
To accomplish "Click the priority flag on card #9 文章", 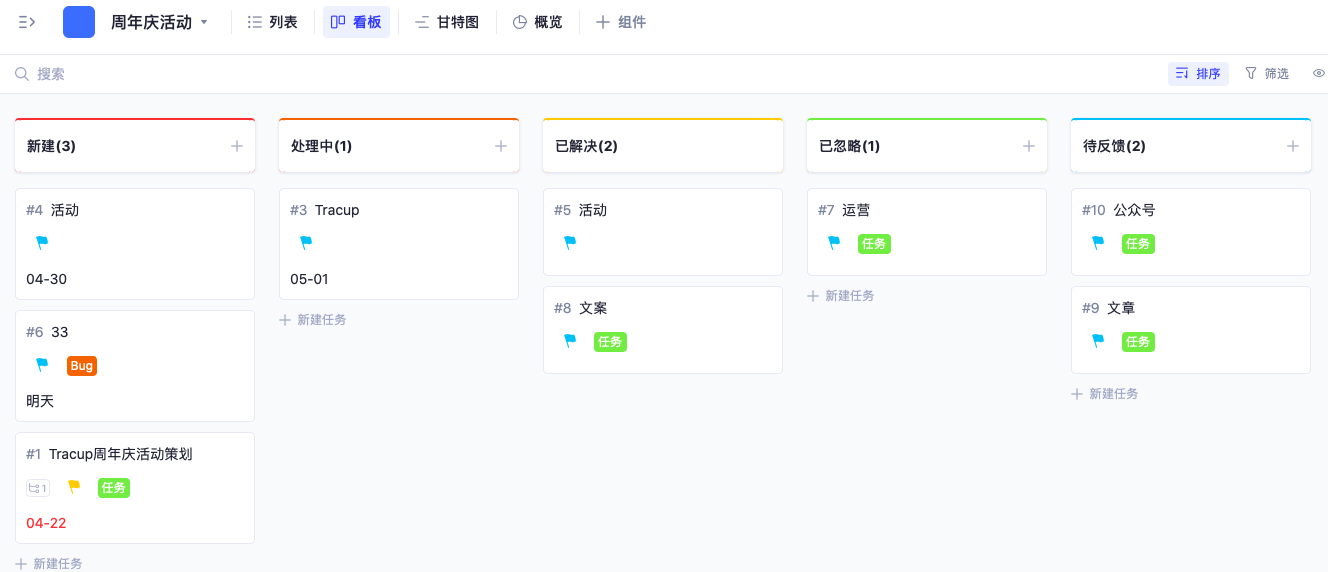I will click(1098, 341).
